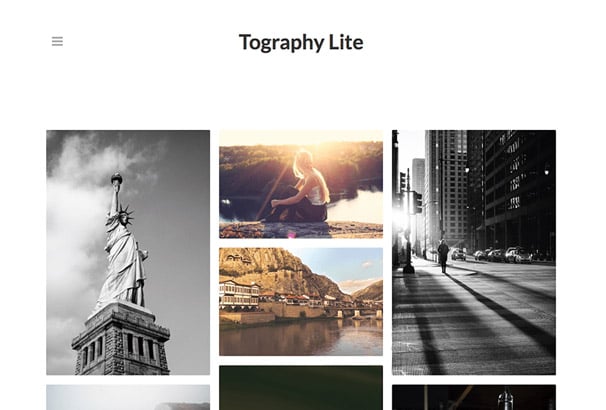606x410 pixels.
Task: Toggle the site menu button
Action: point(57,41)
